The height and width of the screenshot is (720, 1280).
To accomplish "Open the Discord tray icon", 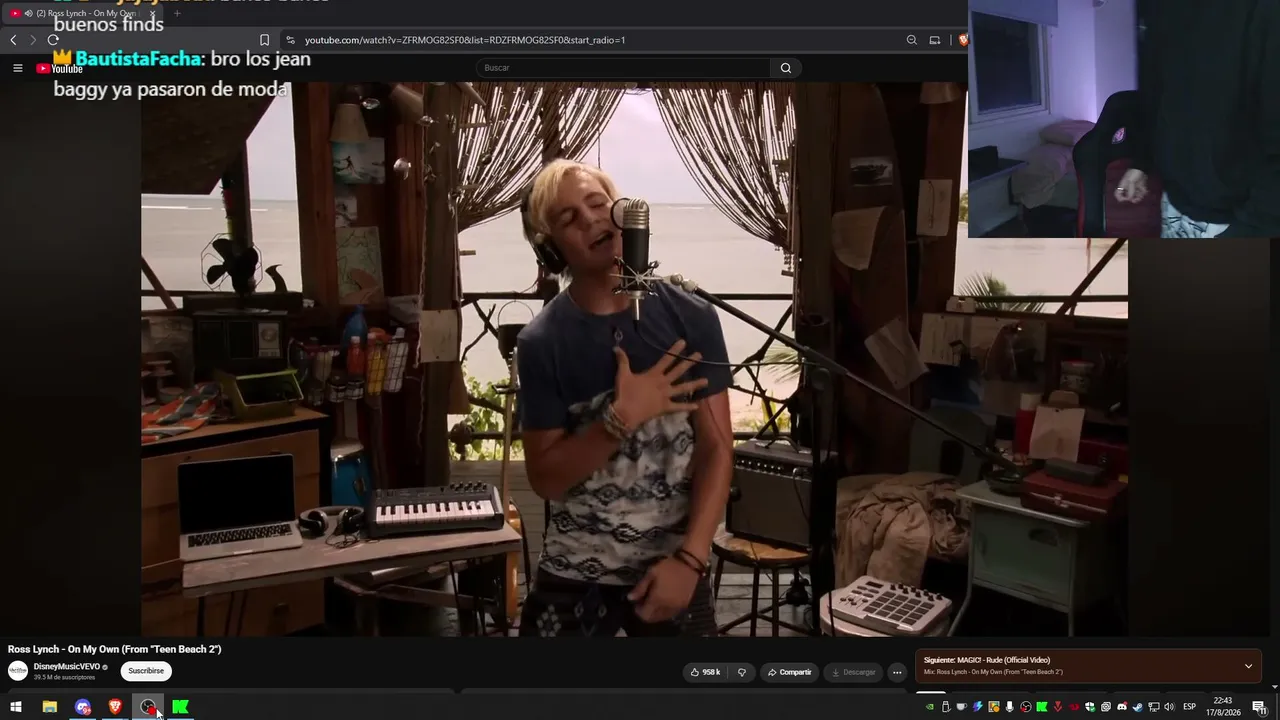I will (x=1122, y=707).
